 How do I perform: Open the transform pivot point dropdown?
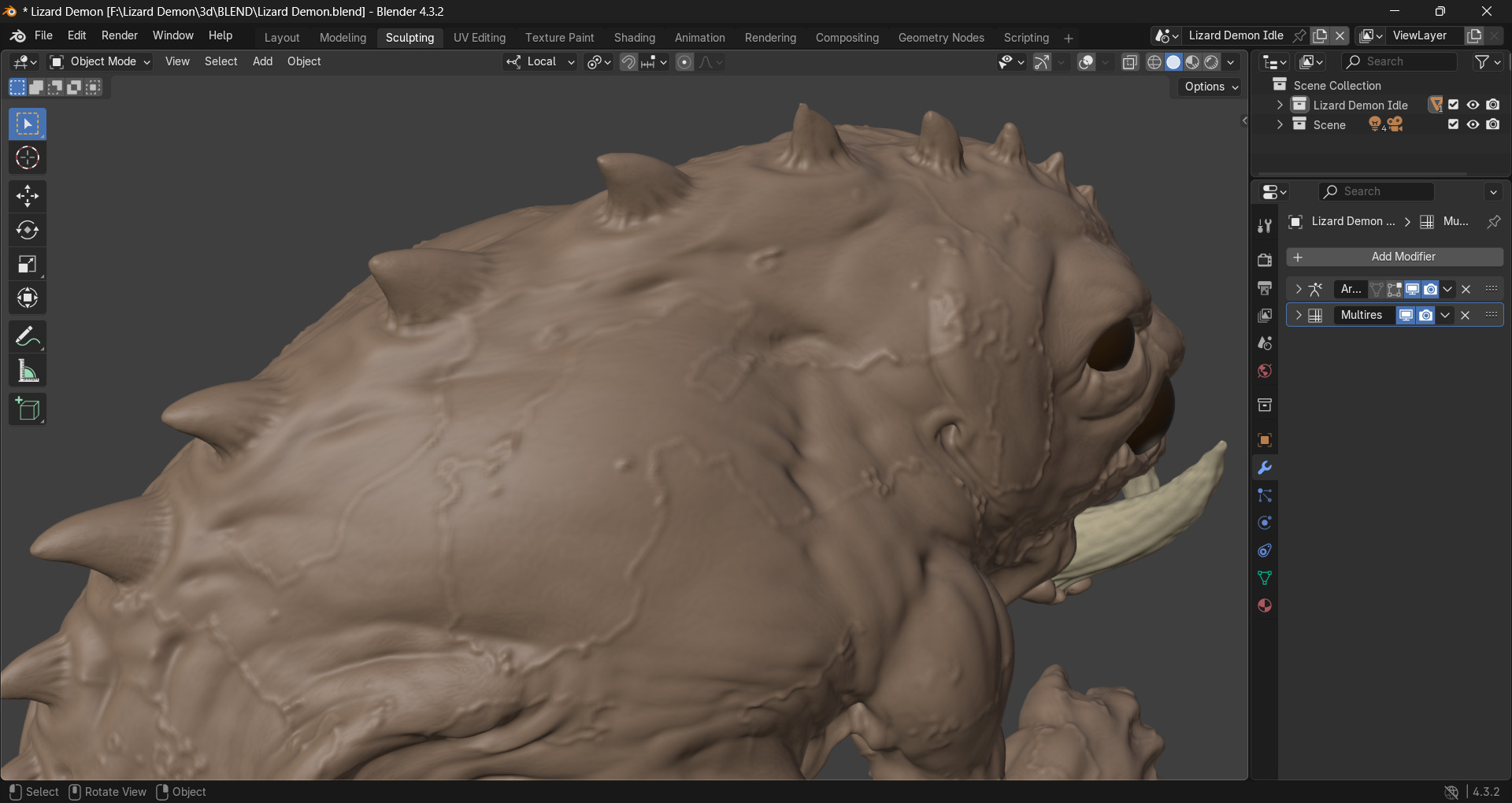click(x=599, y=62)
